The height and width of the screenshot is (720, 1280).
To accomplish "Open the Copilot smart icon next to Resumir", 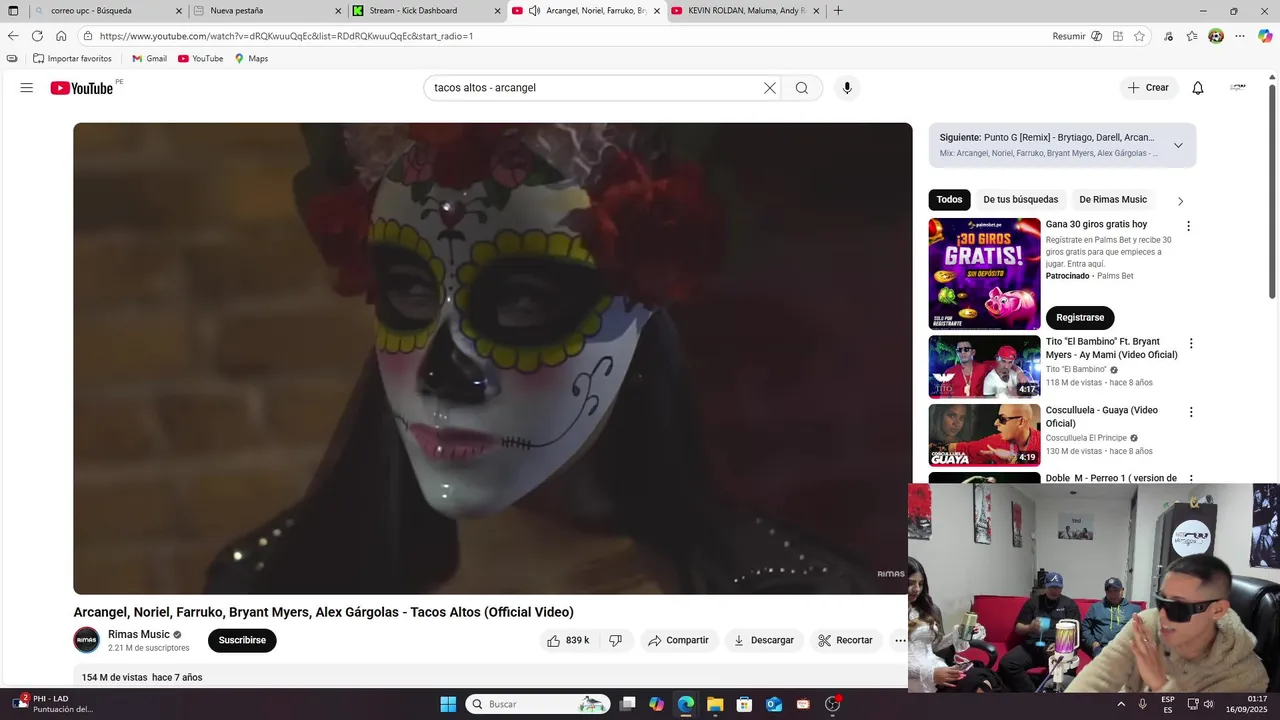I will pyautogui.click(x=1097, y=36).
